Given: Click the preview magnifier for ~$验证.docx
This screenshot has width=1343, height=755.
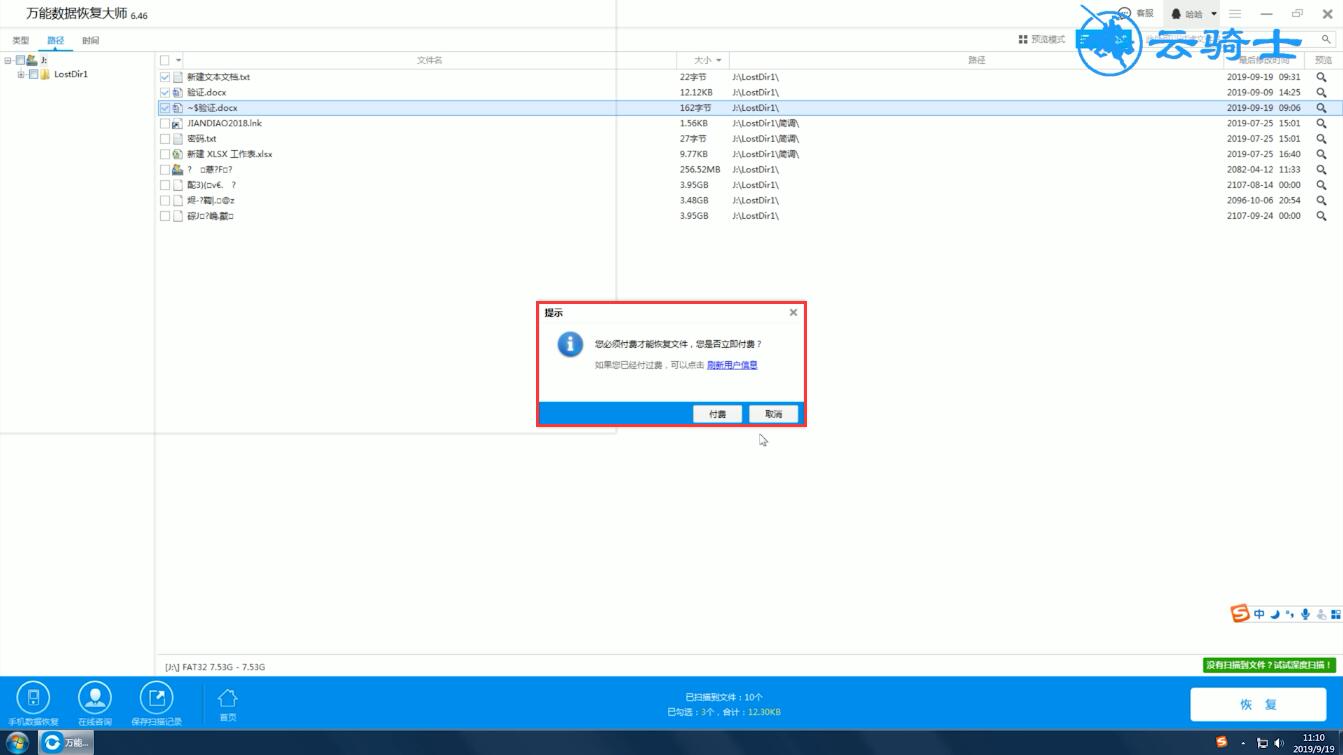Looking at the screenshot, I should (x=1321, y=108).
